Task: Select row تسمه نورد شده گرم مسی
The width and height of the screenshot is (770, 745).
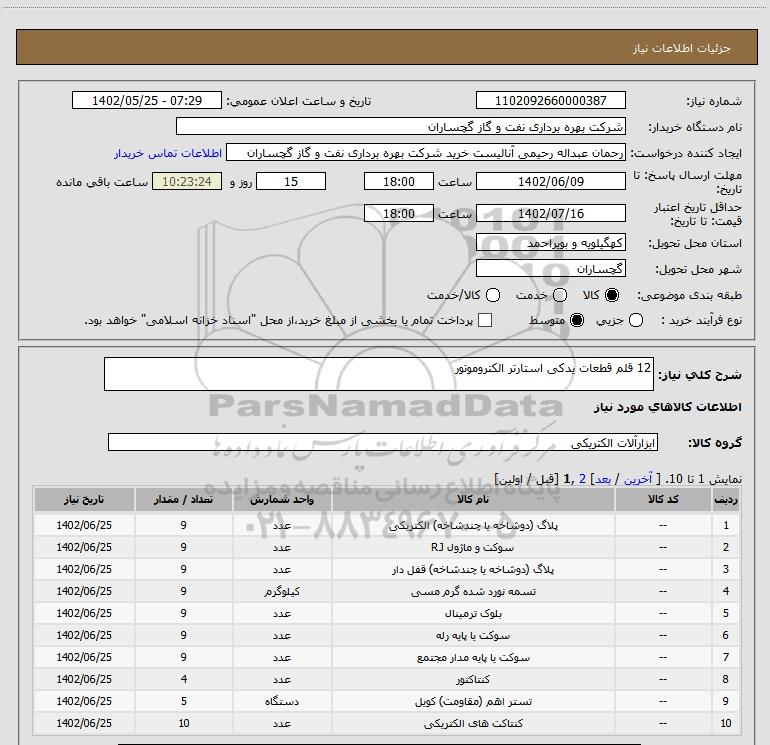Action: click(386, 591)
